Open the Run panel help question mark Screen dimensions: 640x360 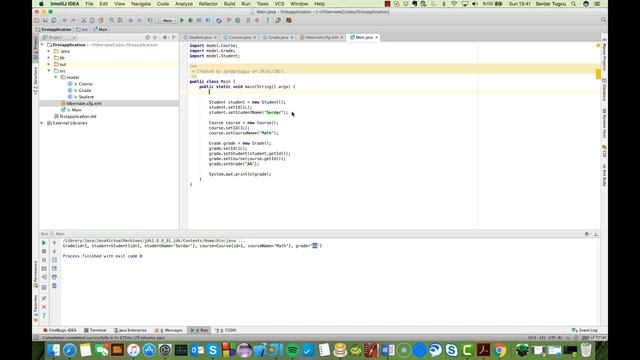click(x=44, y=316)
